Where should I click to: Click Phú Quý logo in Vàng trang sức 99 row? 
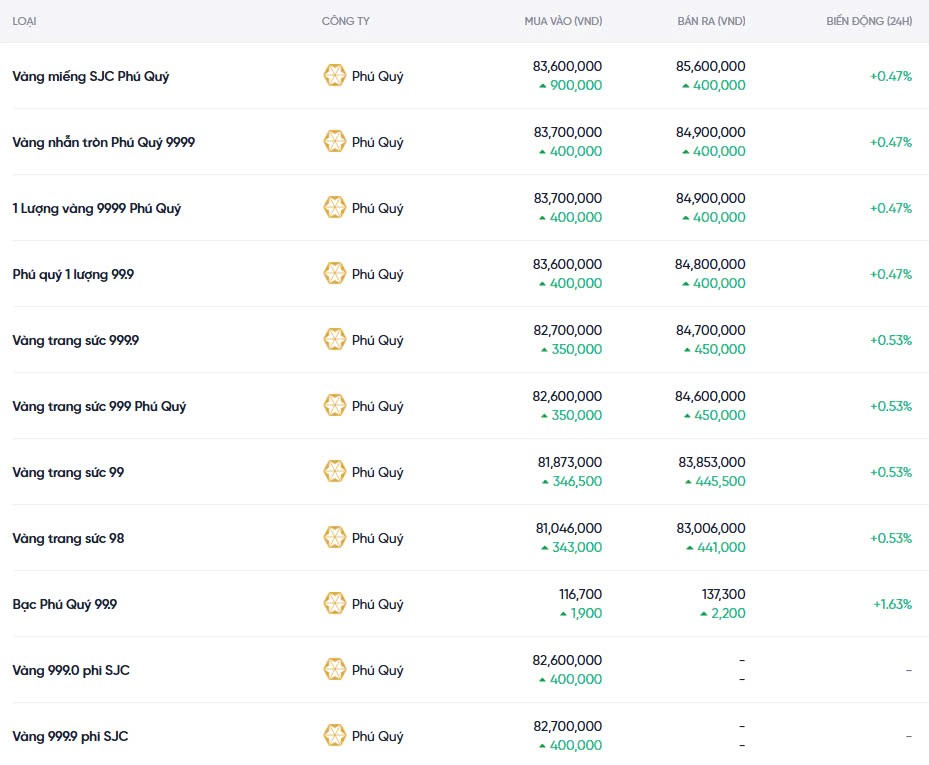(x=335, y=472)
